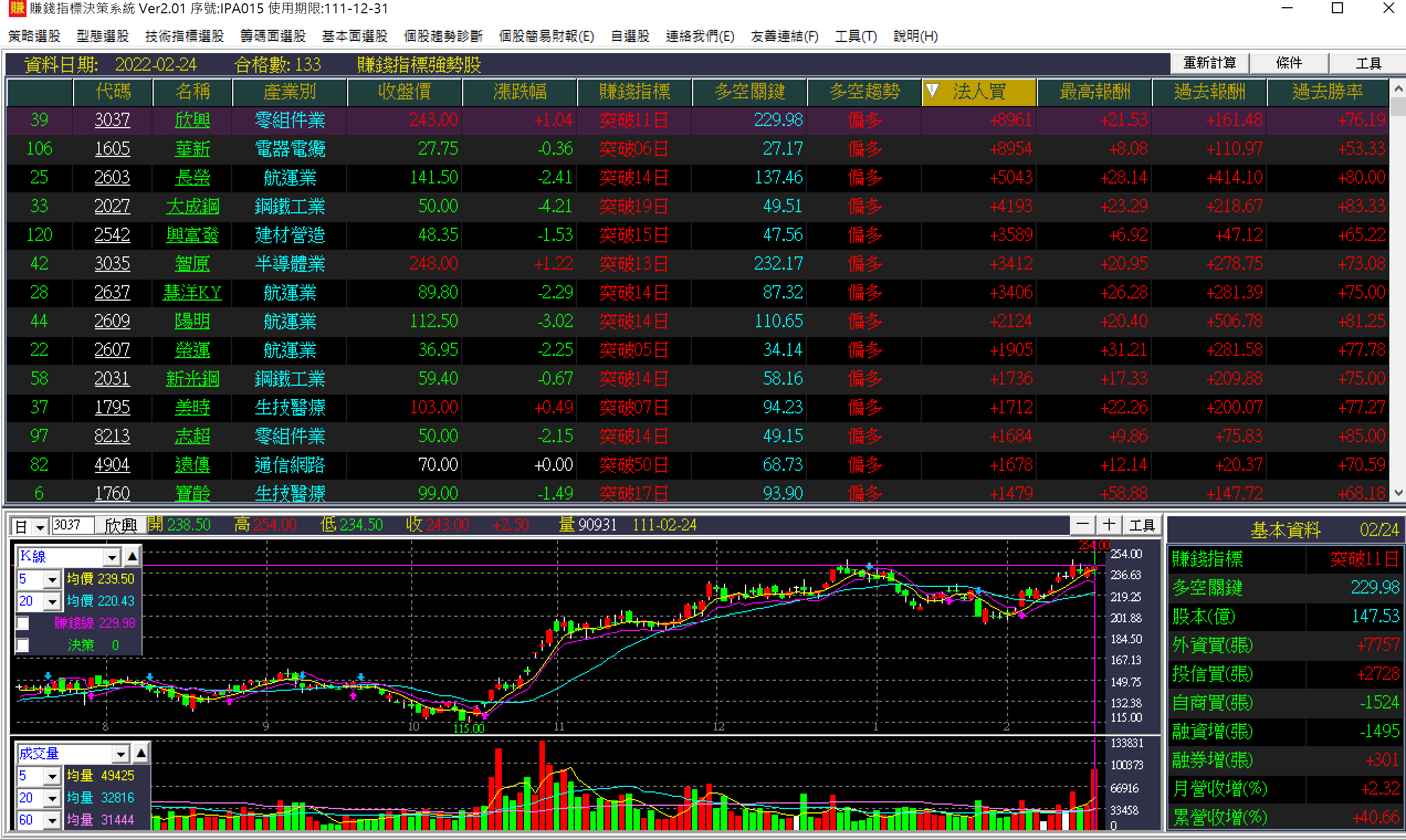This screenshot has height=840, width=1406.
Task: Open the 20-period 均價 dropdown
Action: pos(52,601)
